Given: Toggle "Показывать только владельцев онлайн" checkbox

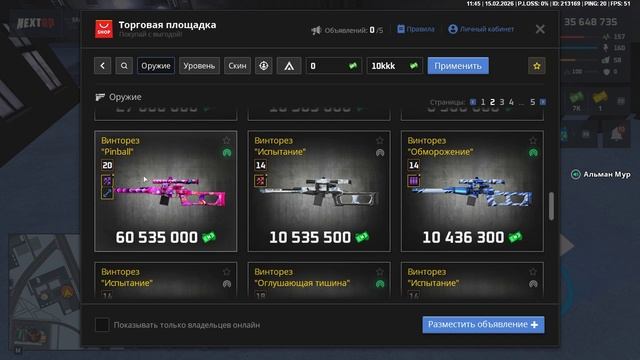Looking at the screenshot, I should pyautogui.click(x=102, y=325).
